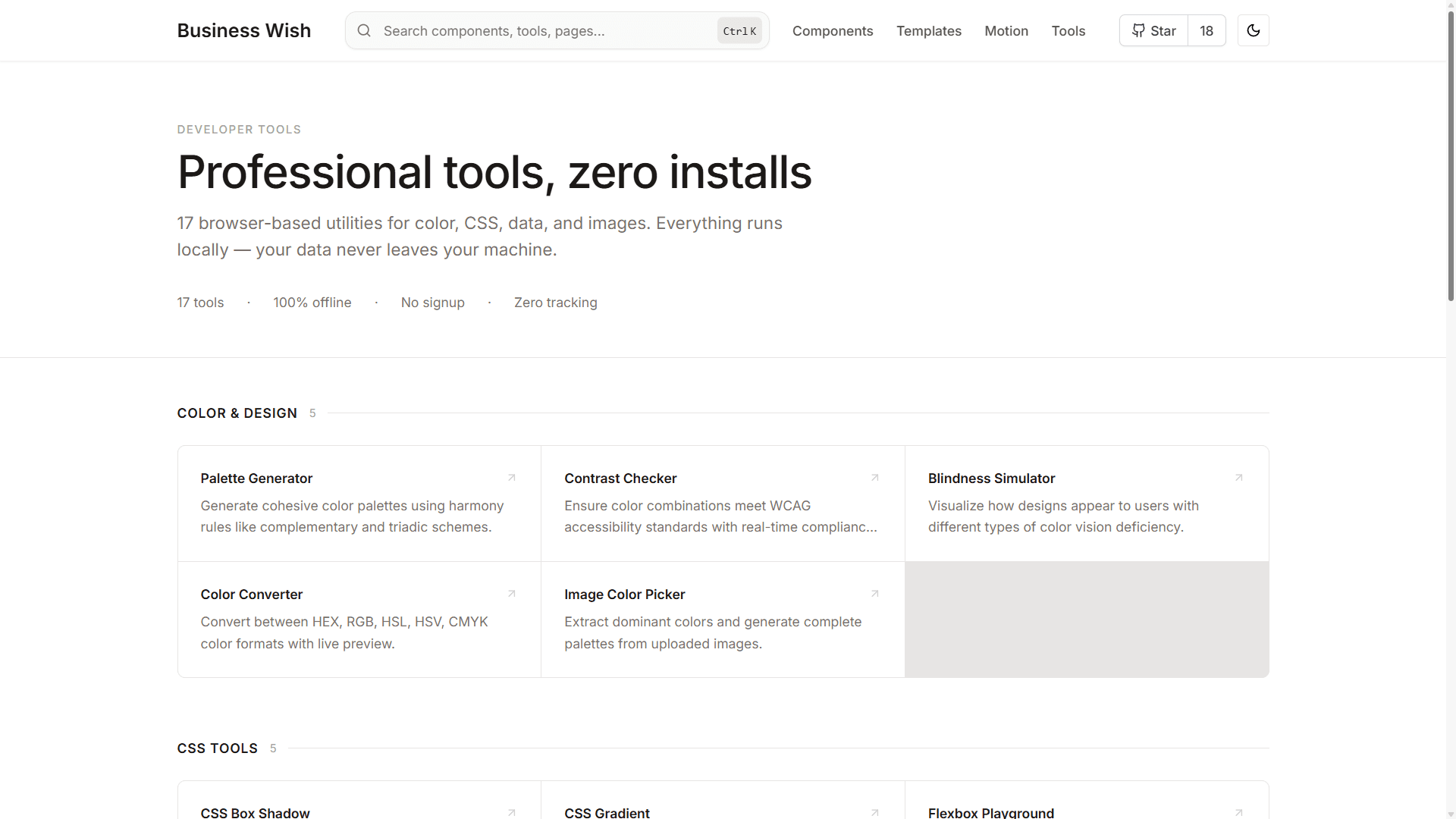
Task: Go home via Business Wish logo
Action: [243, 30]
